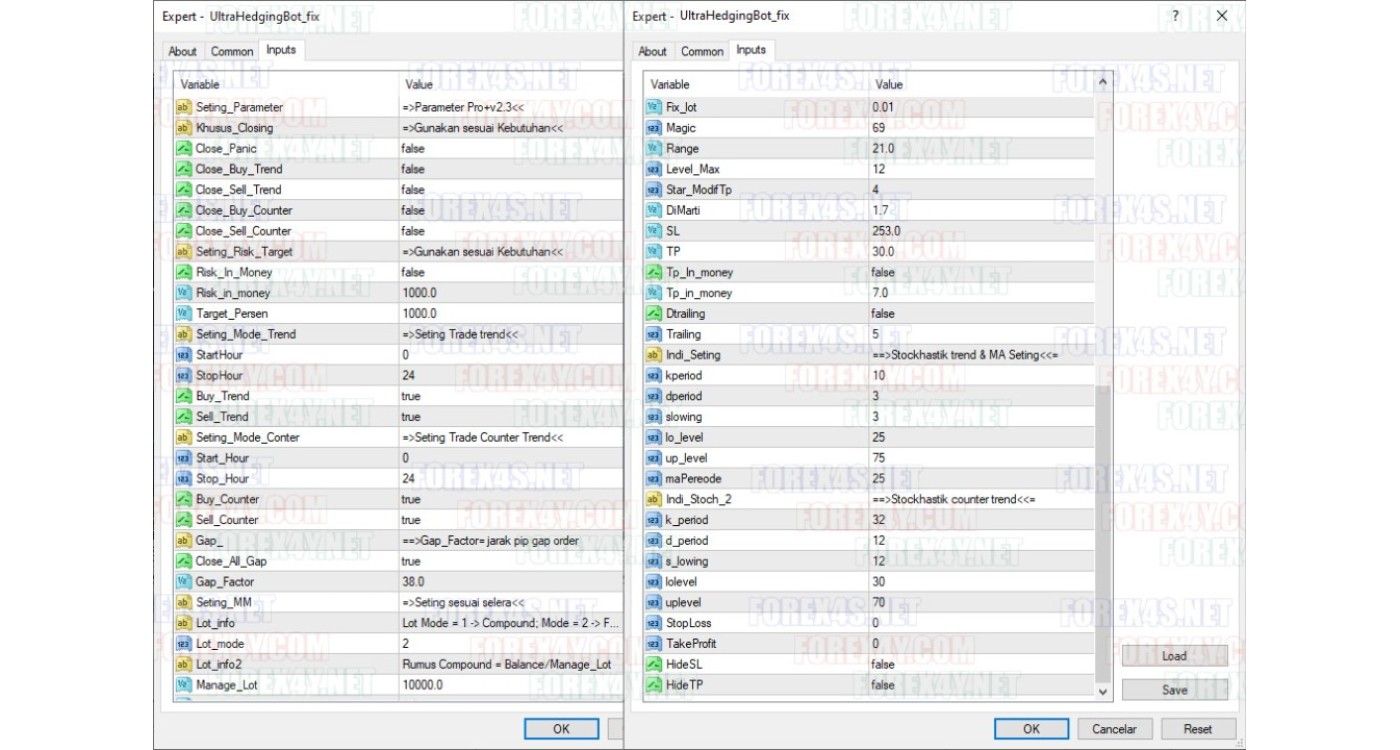Open the About tab in left dialog
The image size is (1400, 750).
[x=182, y=51]
